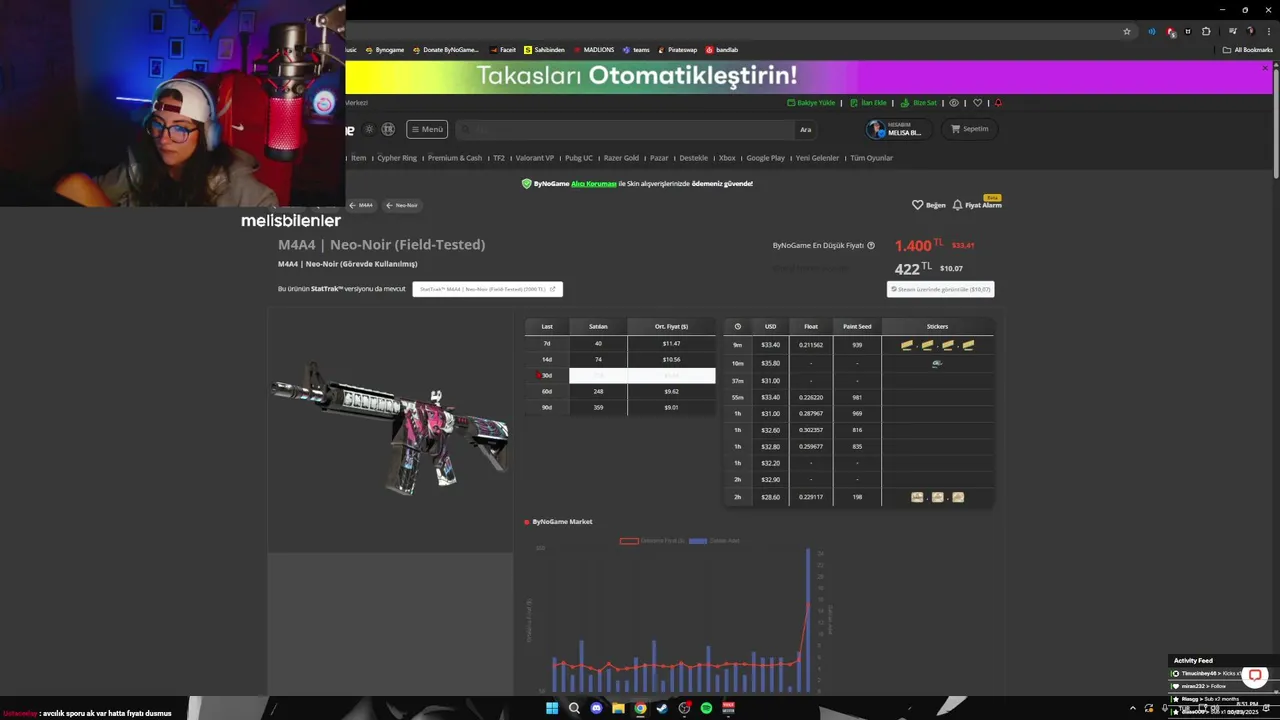Bookmark this page with star icon

[x=1127, y=31]
